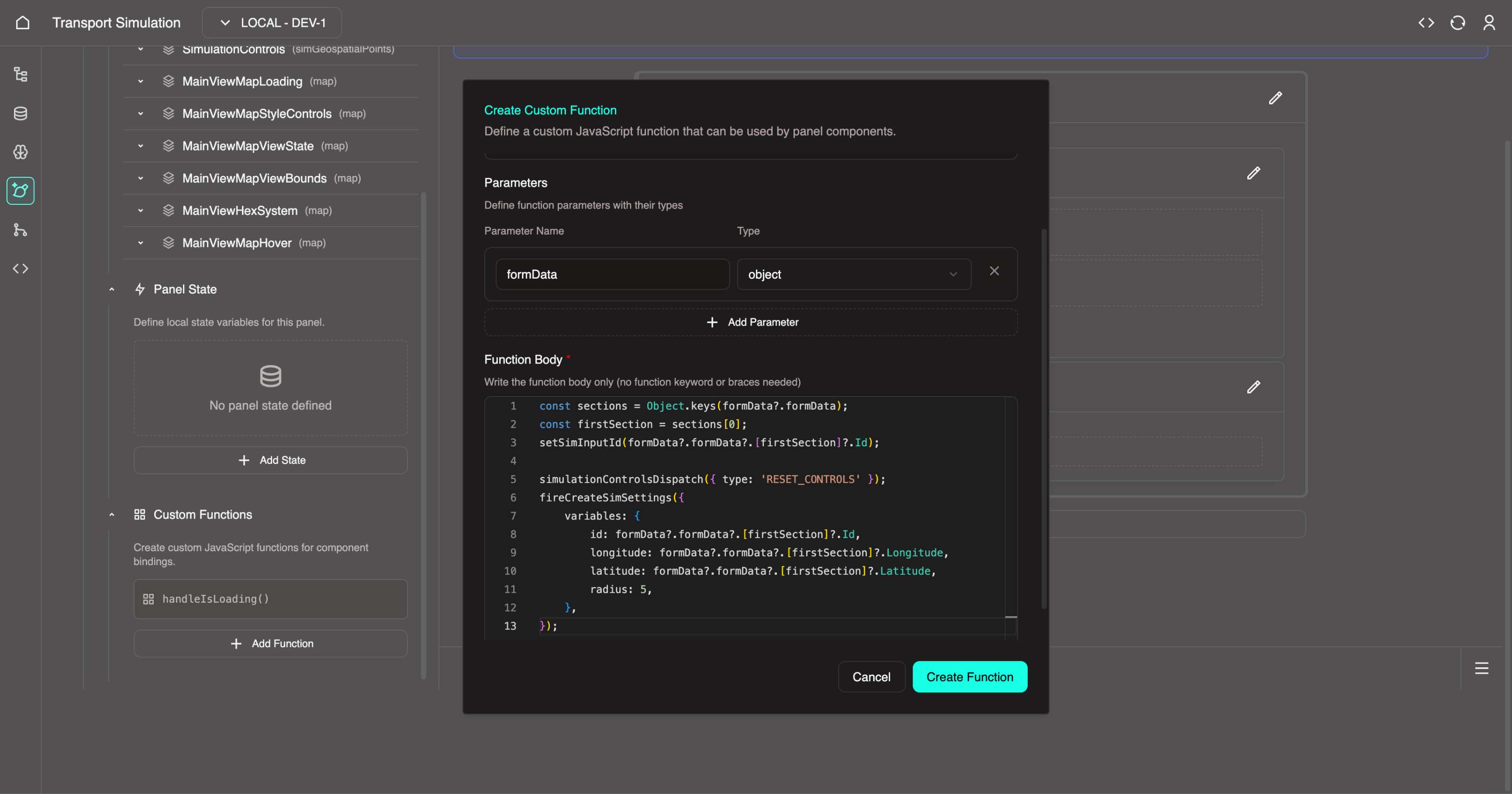Remove the formData parameter with X

994,271
